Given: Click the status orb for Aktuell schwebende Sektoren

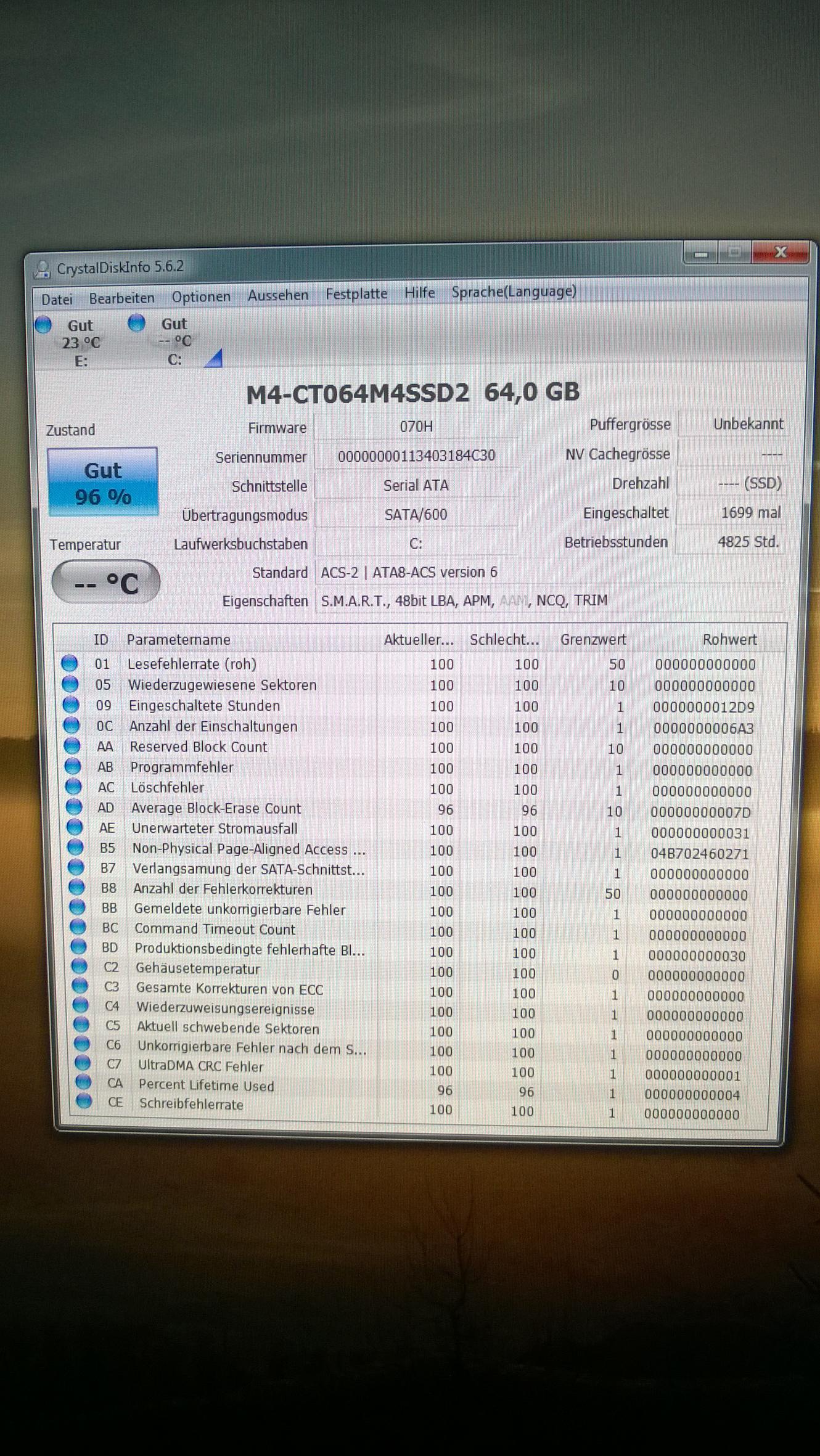Looking at the screenshot, I should click(81, 1025).
